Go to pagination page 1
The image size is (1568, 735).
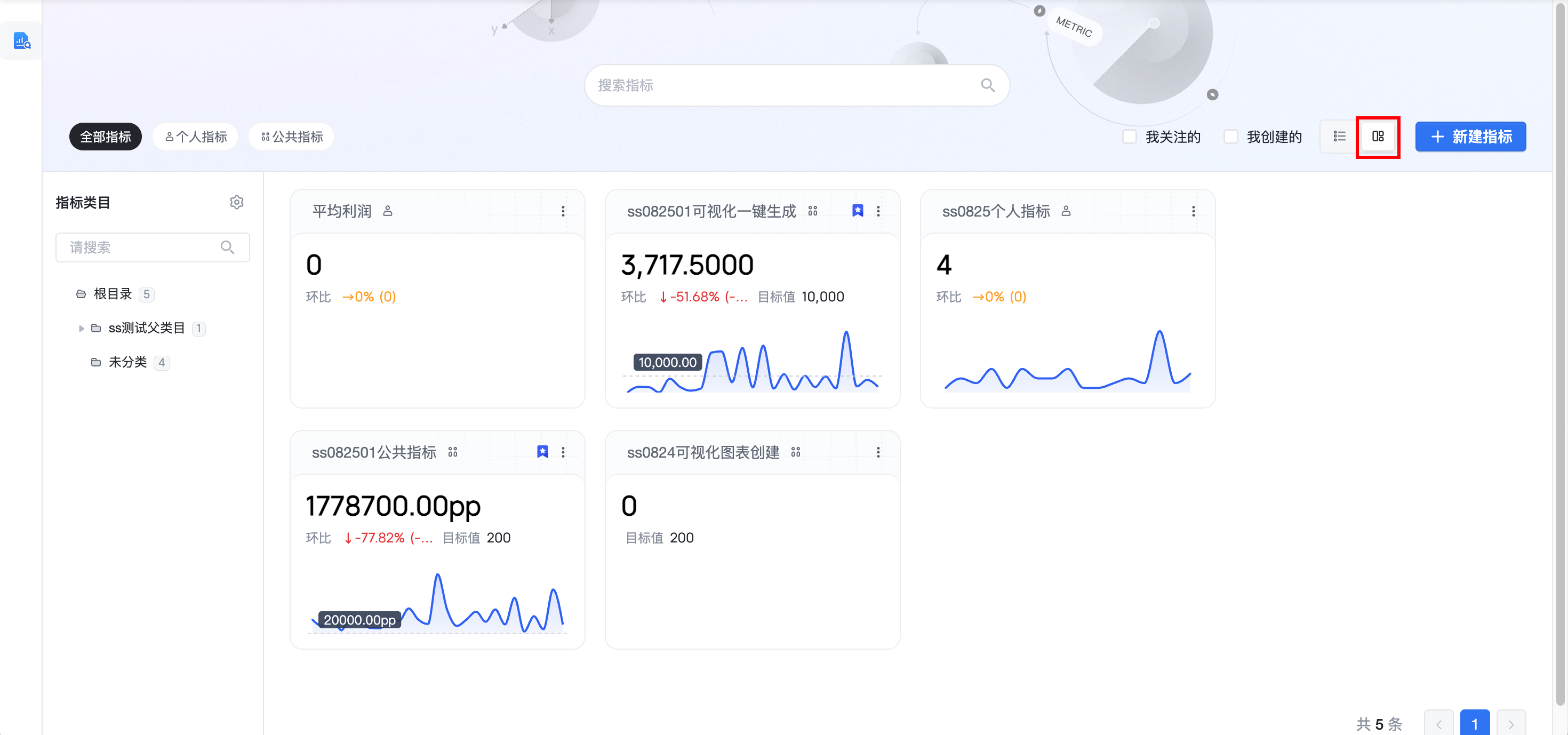(1474, 723)
